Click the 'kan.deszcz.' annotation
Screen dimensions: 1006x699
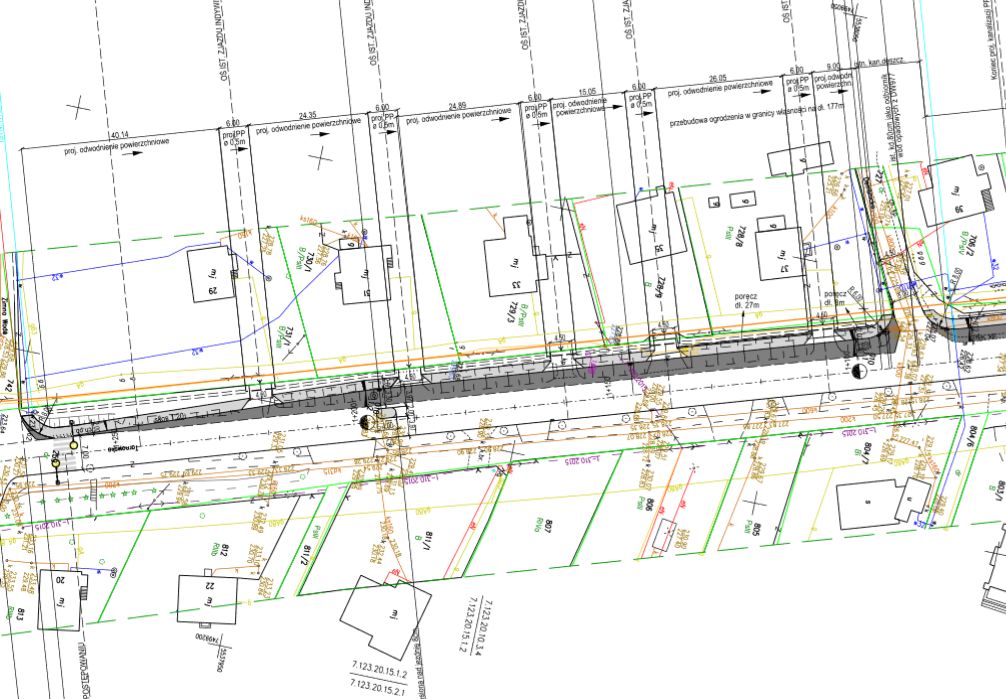coord(885,62)
